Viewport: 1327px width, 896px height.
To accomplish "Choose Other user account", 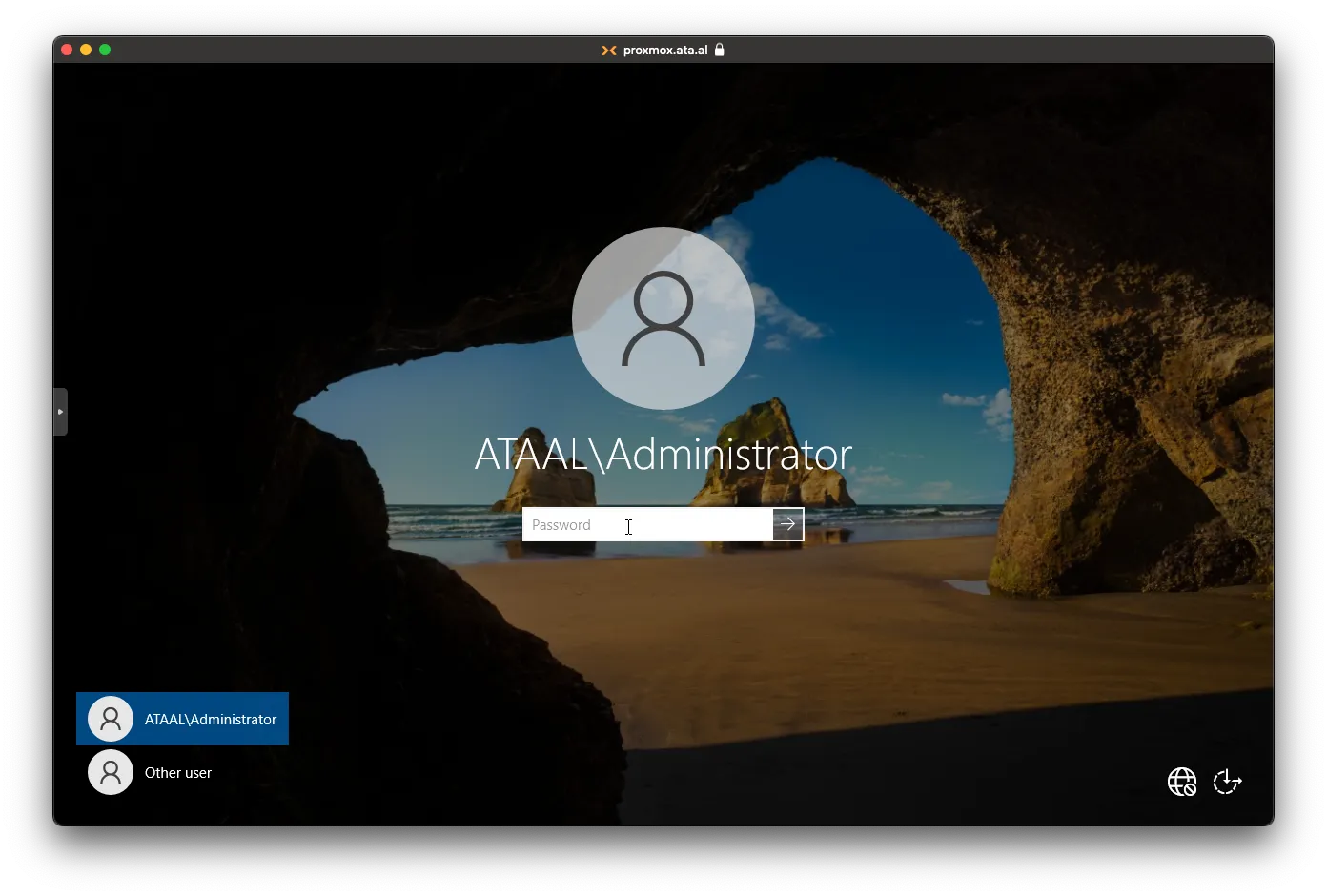I will [182, 772].
